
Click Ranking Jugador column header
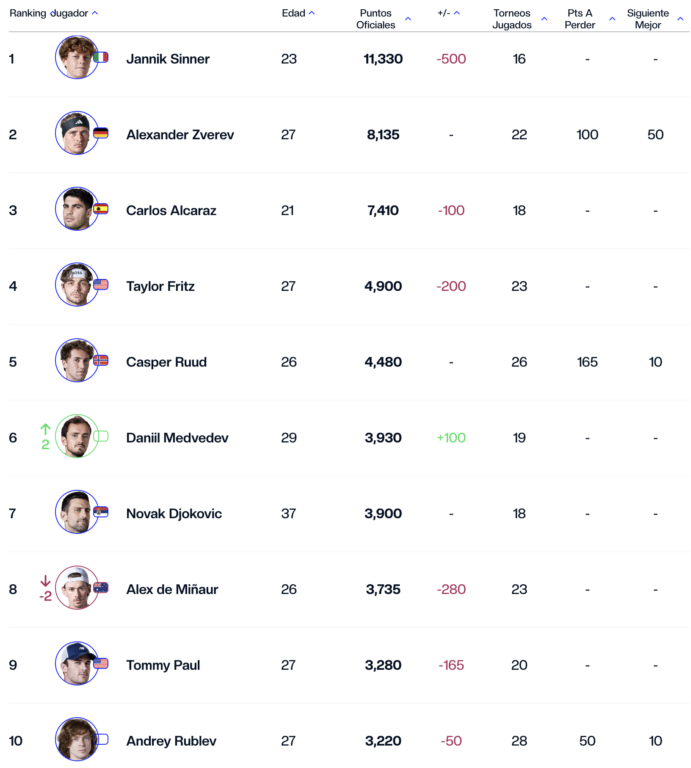(x=48, y=13)
